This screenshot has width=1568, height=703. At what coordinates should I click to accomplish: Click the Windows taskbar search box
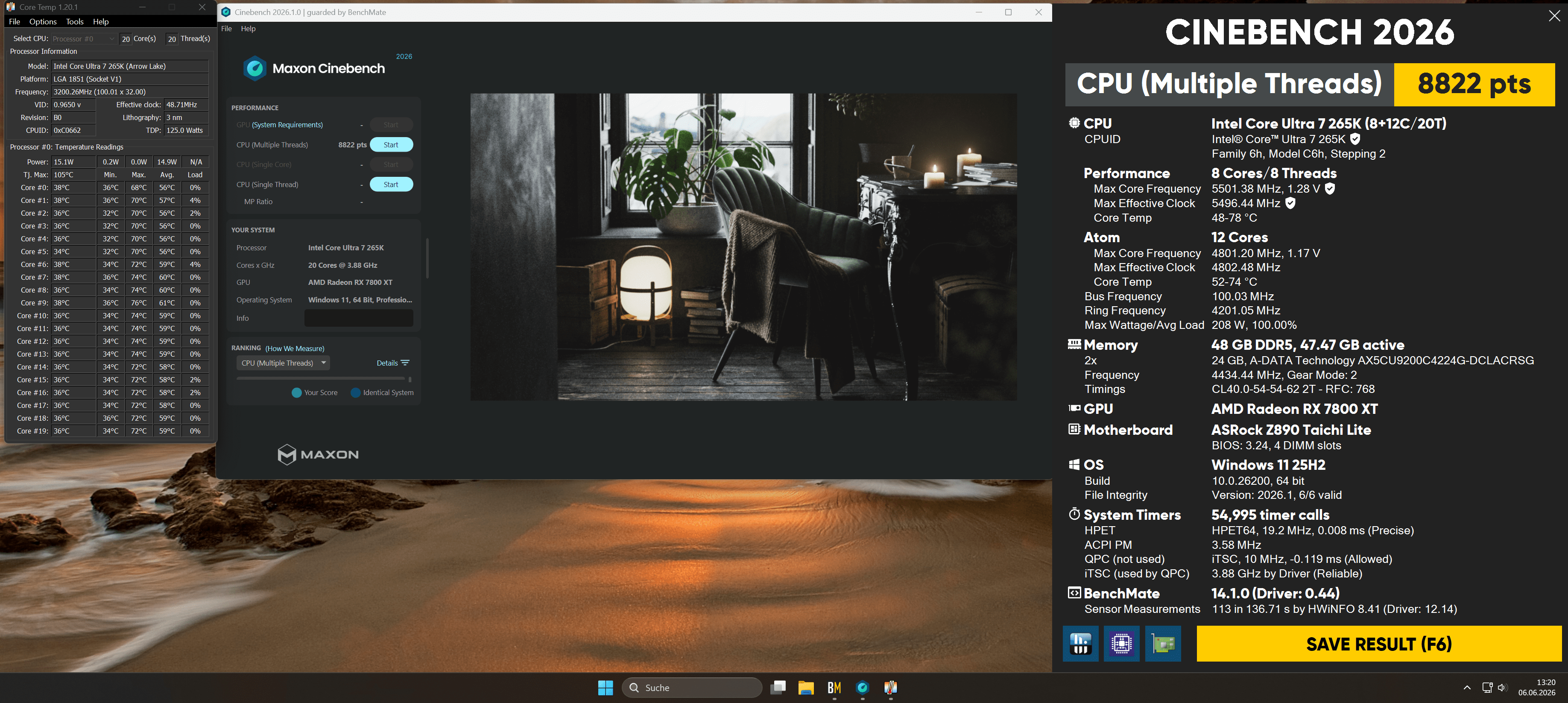(692, 688)
